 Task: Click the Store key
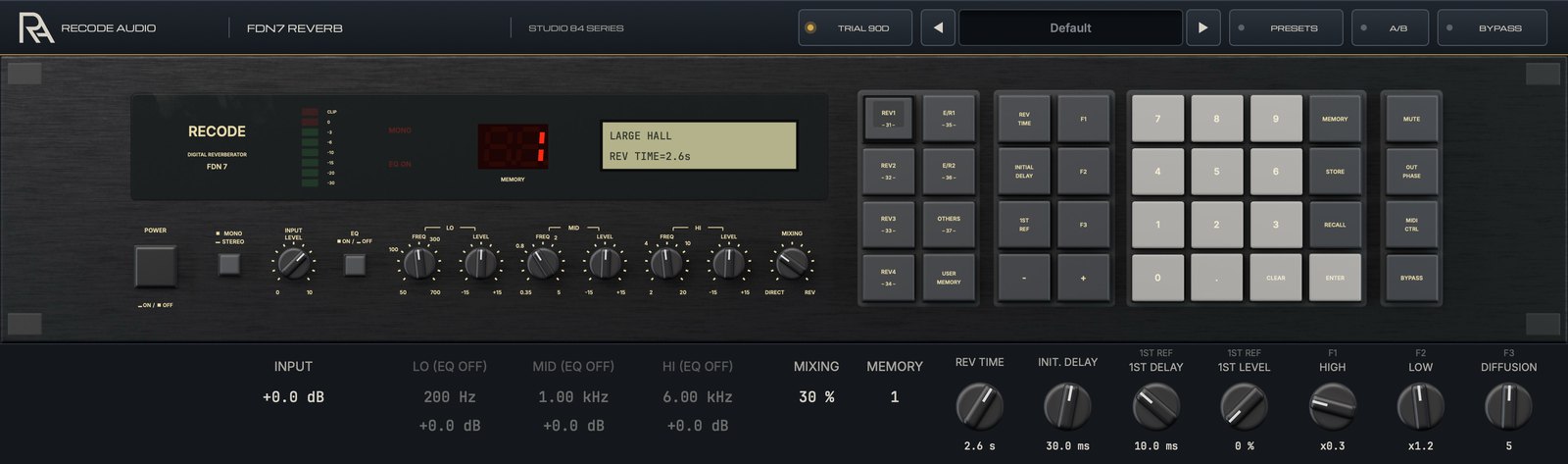pos(1335,172)
